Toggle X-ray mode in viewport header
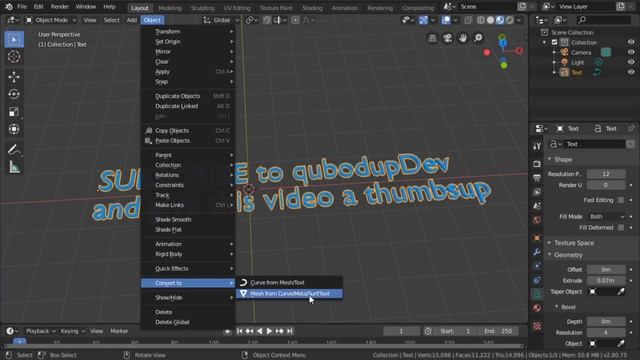Viewport: 640px width, 360px height. [468, 20]
